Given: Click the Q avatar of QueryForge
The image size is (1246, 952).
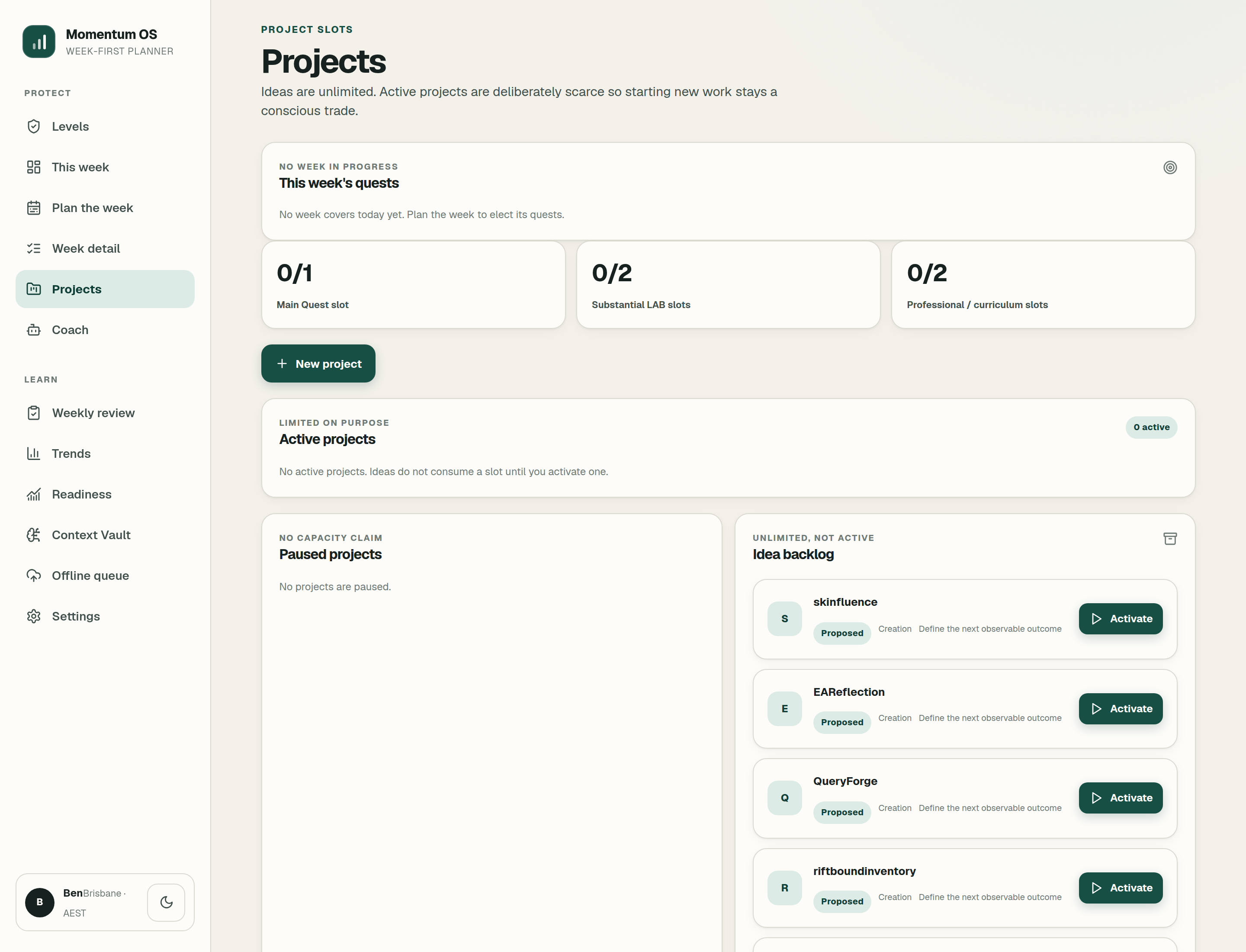Looking at the screenshot, I should click(x=785, y=798).
